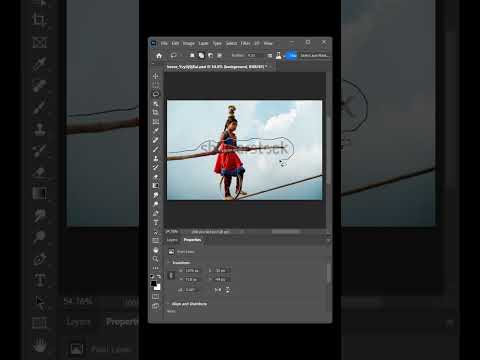480x360 pixels.
Task: Click the X position field in Transform
Action: pyautogui.click(x=222, y=271)
